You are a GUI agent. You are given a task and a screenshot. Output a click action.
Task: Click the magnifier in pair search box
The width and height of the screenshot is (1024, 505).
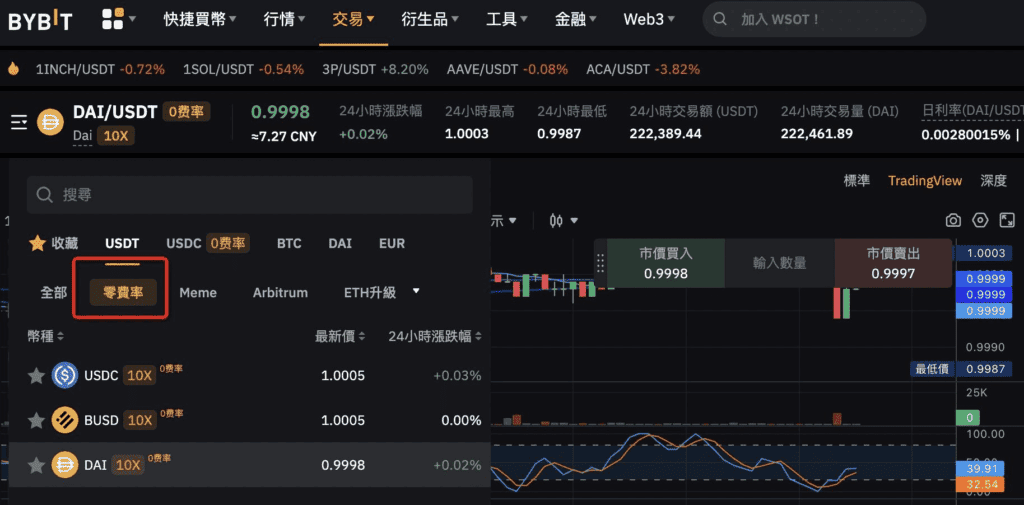click(44, 195)
